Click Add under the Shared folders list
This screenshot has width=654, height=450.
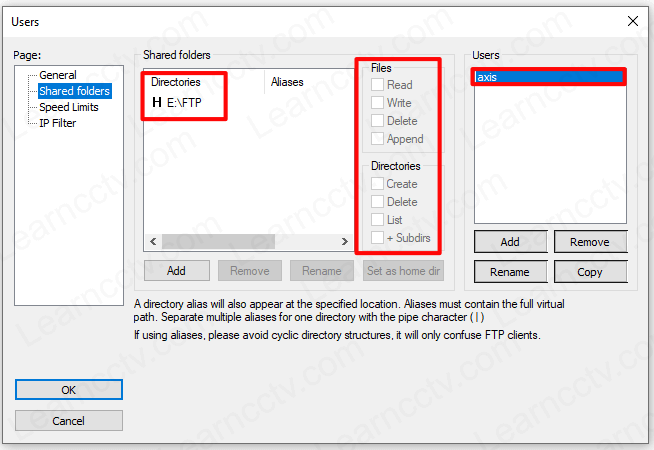click(x=176, y=271)
